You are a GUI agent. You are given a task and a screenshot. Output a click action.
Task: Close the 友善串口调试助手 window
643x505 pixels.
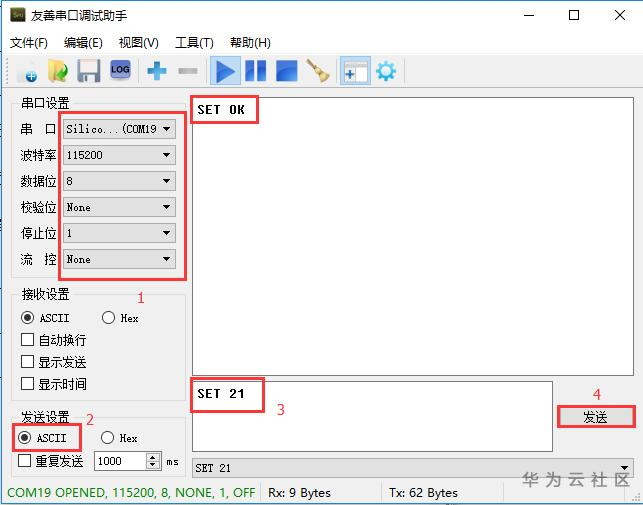pos(620,16)
